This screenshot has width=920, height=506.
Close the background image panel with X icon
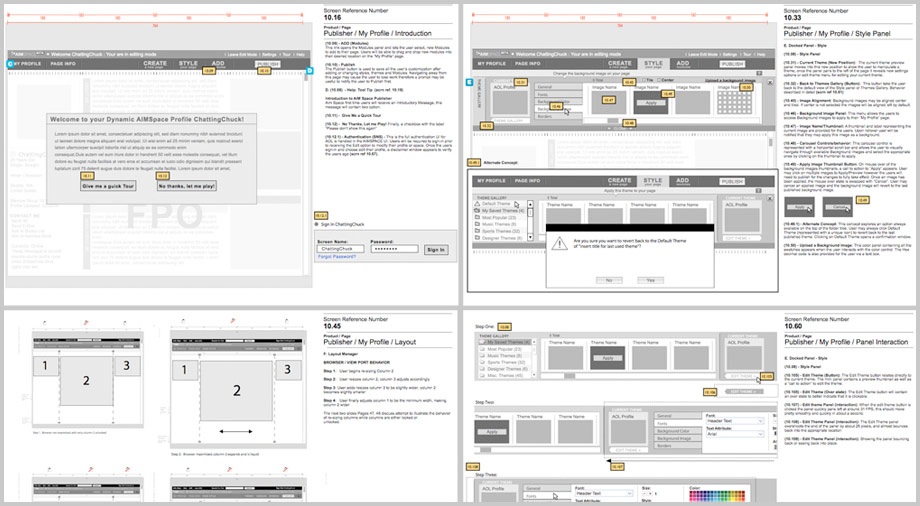pyautogui.click(x=771, y=80)
